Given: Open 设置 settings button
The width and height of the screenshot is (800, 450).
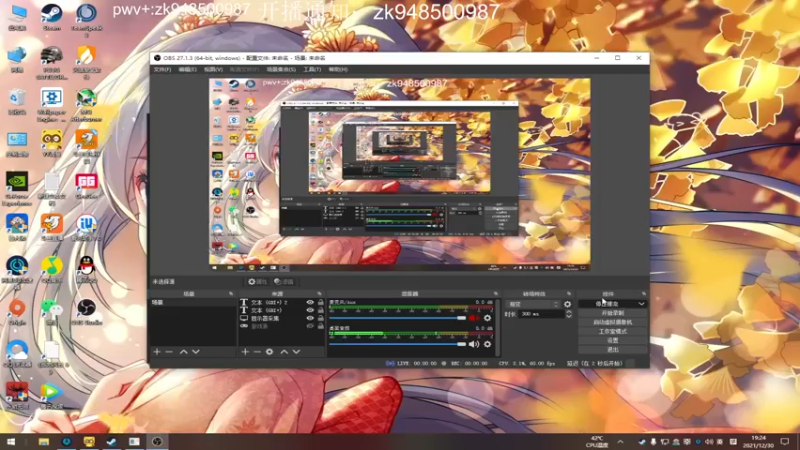Looking at the screenshot, I should click(x=612, y=340).
